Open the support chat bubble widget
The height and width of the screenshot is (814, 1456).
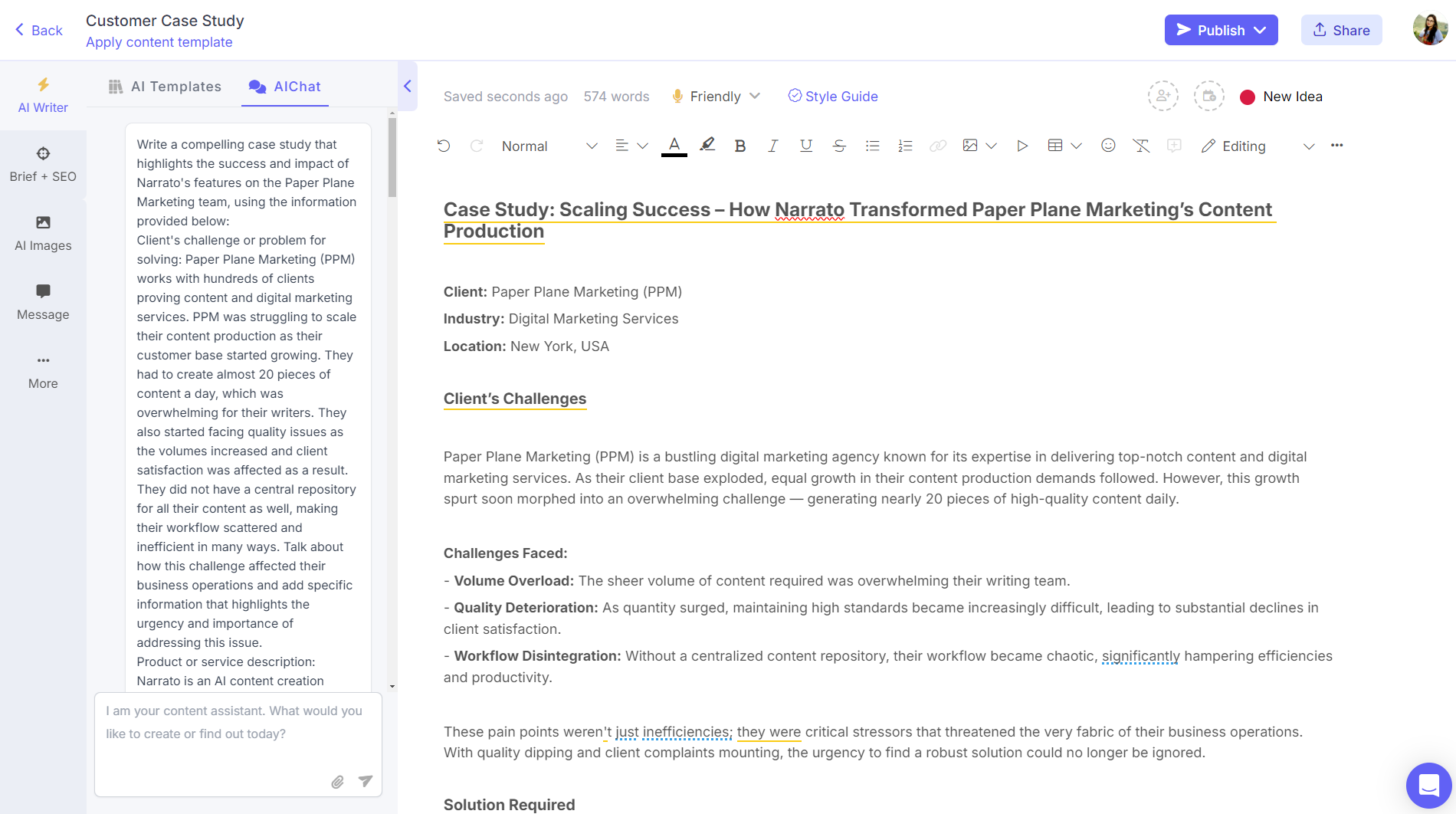1429,786
